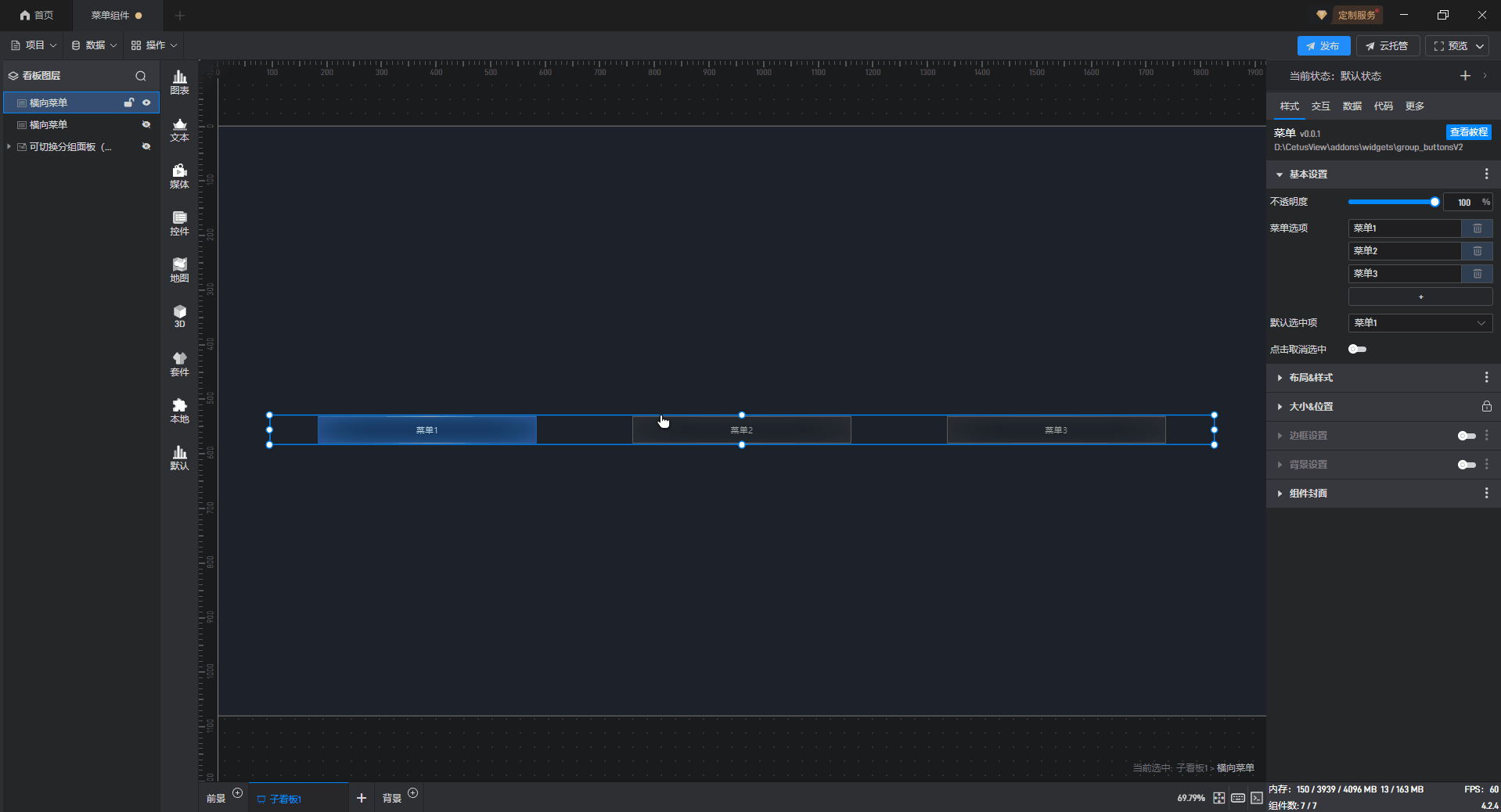Open the 数据 dropdown menu
Screen dimensions: 1501x812
pyautogui.click(x=94, y=45)
